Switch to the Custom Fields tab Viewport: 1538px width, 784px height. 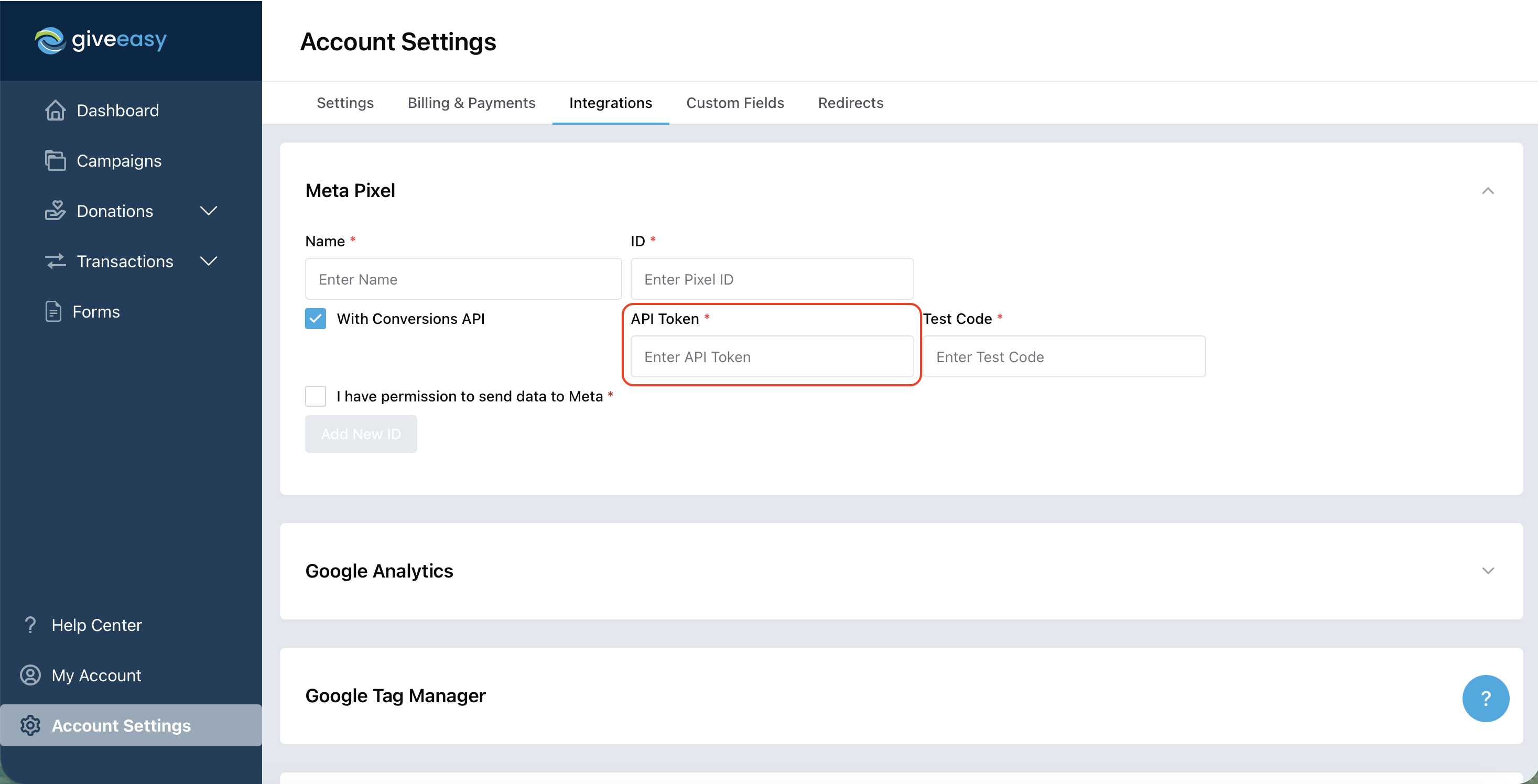(735, 103)
